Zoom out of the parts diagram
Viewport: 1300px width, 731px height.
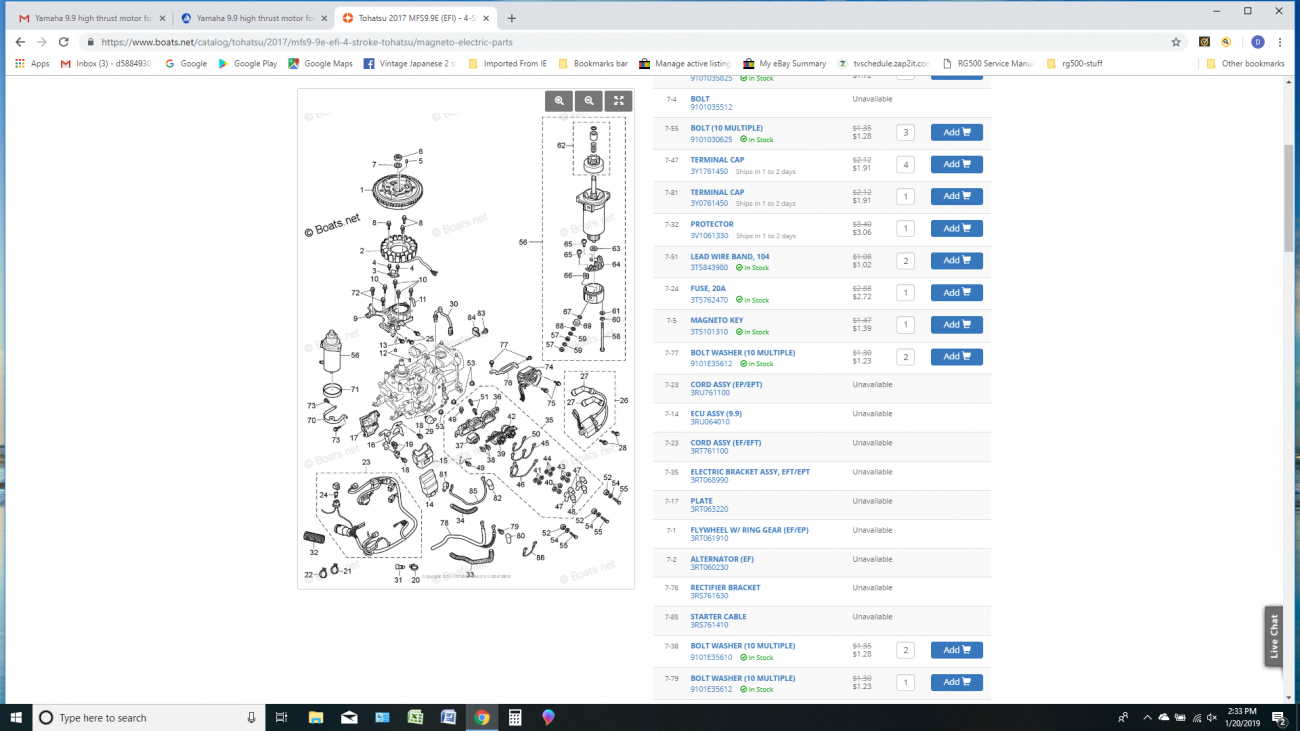[x=589, y=100]
